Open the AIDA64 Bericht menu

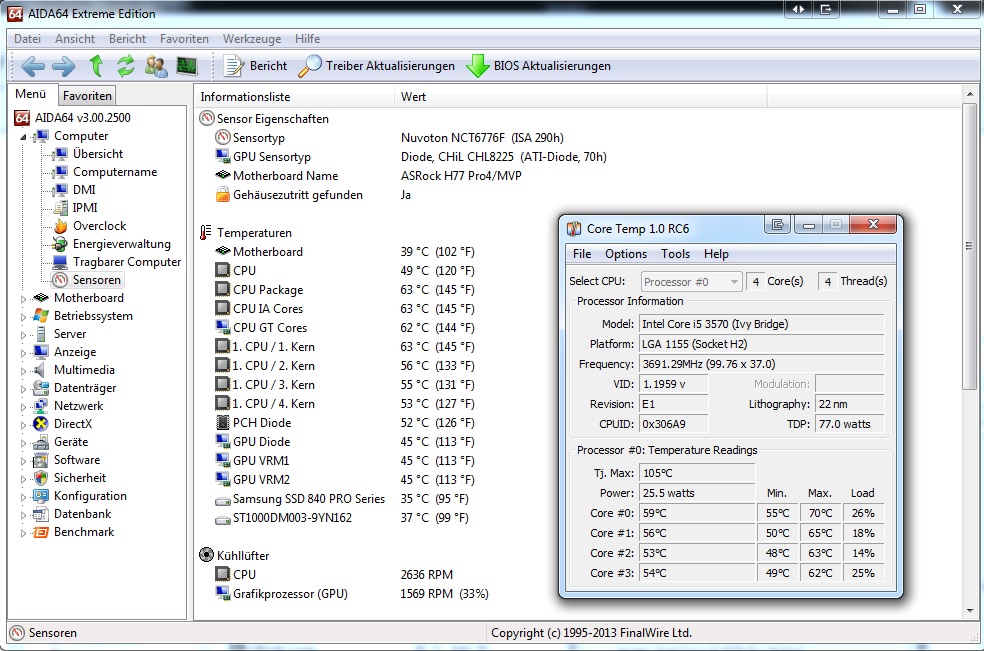pyautogui.click(x=127, y=39)
